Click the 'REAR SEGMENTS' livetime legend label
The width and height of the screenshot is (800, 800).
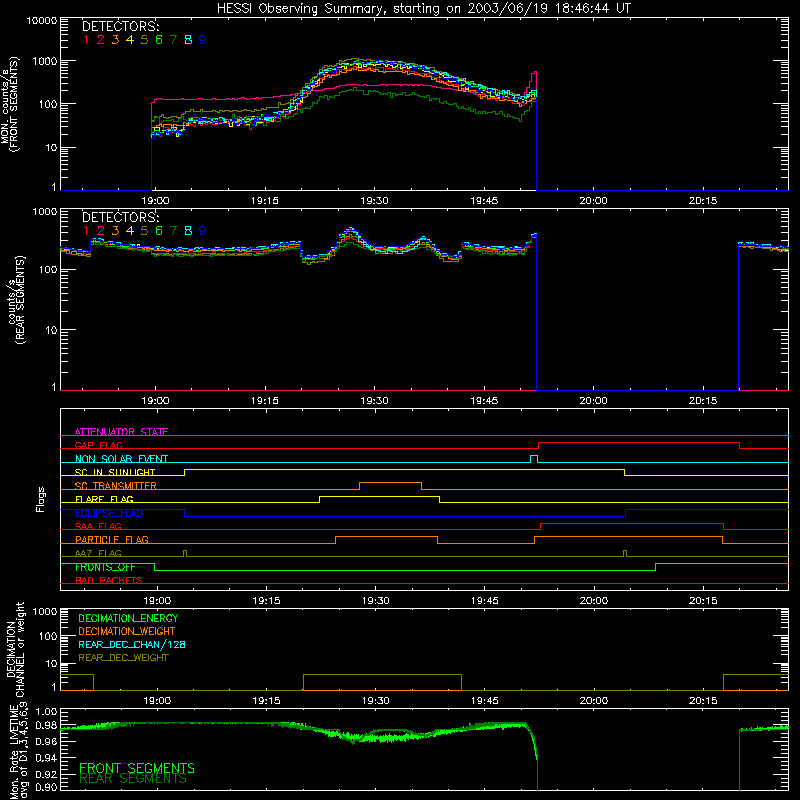[133, 779]
